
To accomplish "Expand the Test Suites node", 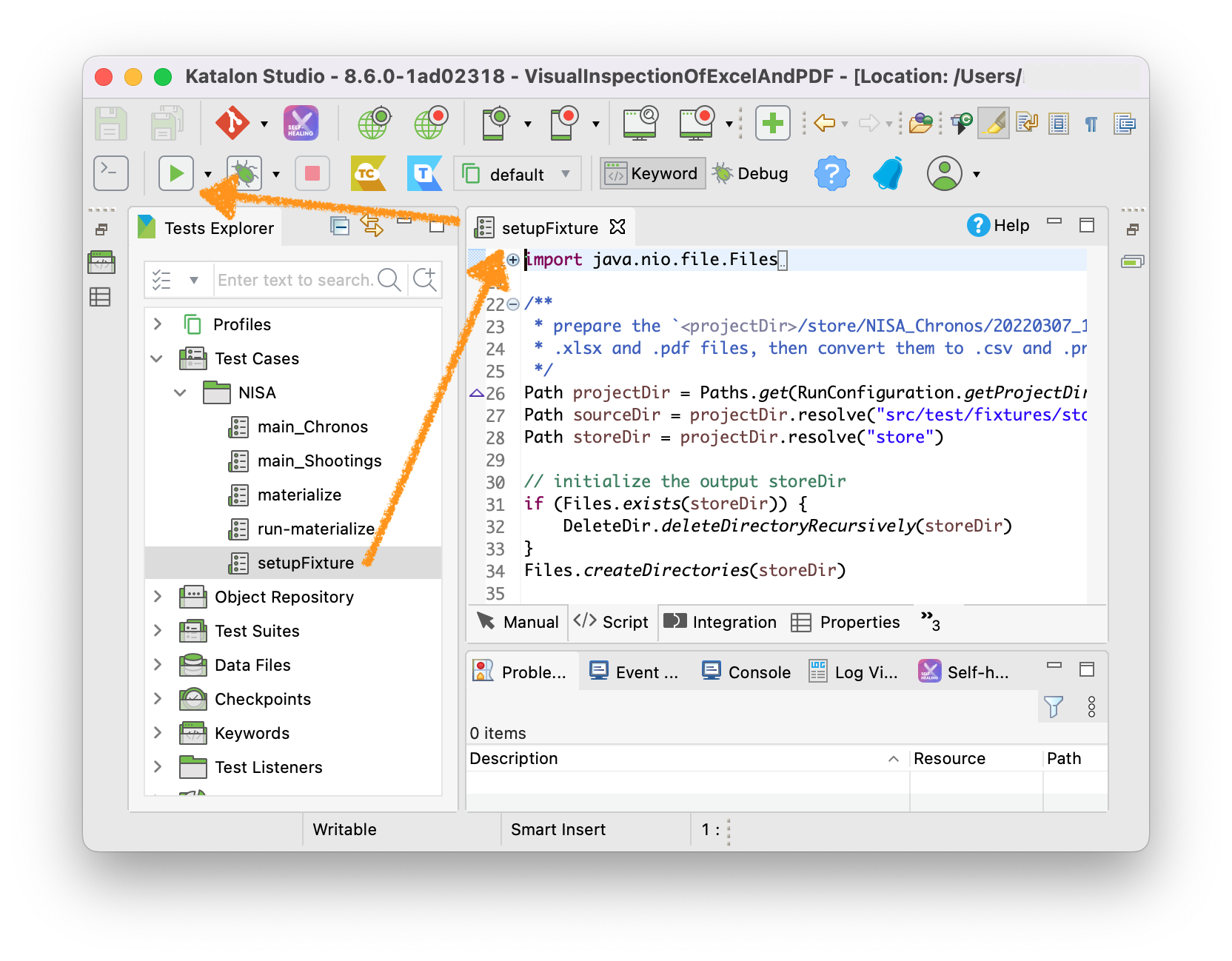I will pos(157,630).
